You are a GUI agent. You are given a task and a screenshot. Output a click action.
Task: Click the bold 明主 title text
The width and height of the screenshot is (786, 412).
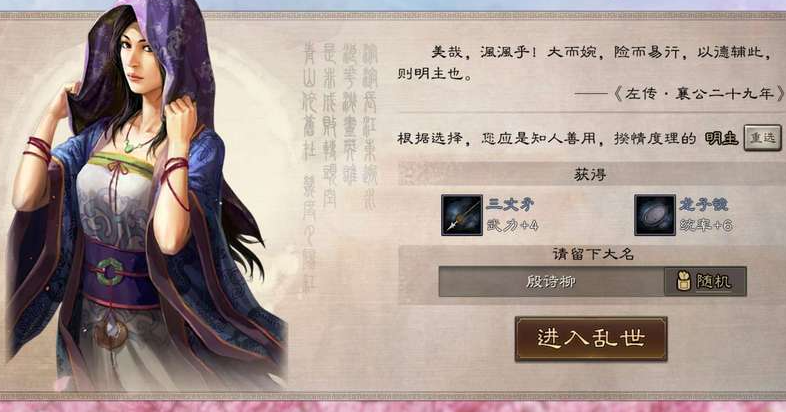click(x=721, y=138)
